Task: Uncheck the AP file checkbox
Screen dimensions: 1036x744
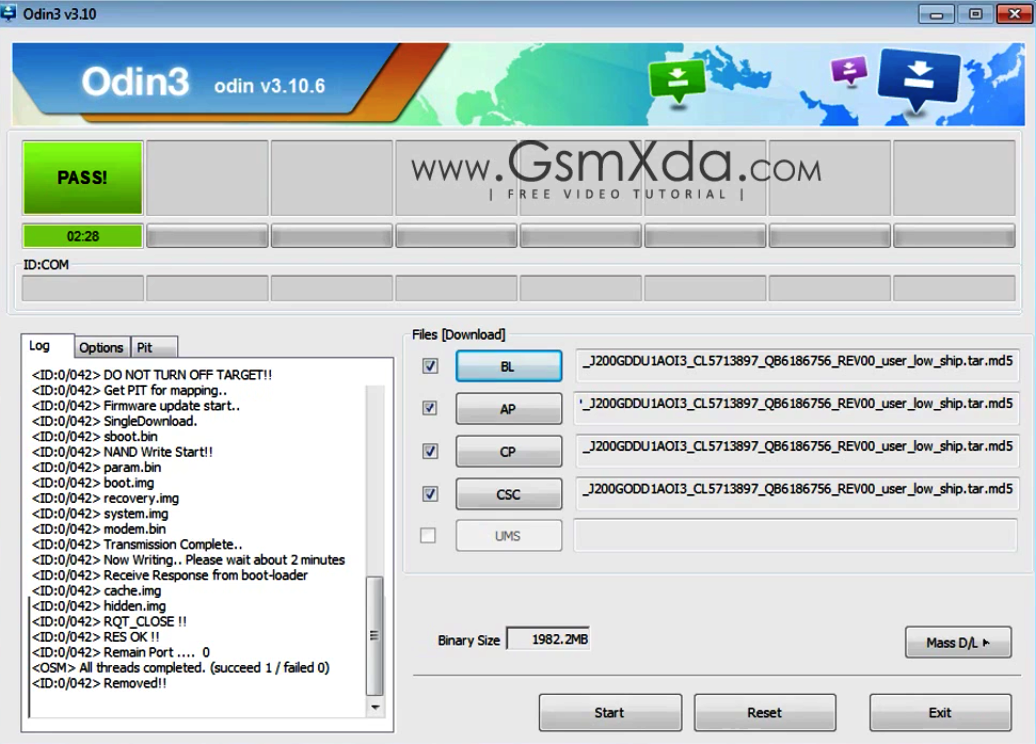Action: (x=430, y=408)
